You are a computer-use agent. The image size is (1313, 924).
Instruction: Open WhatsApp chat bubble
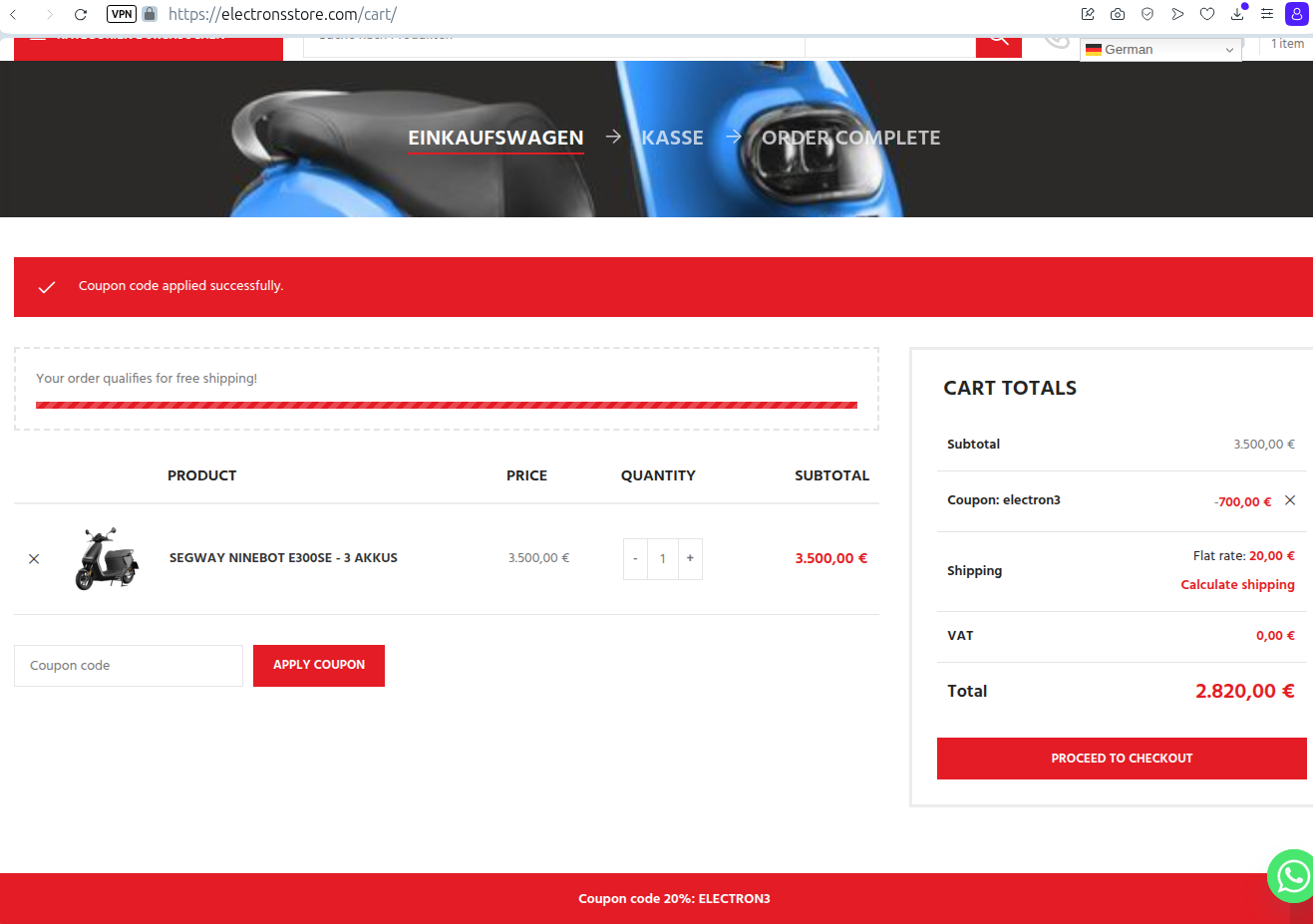(x=1292, y=876)
